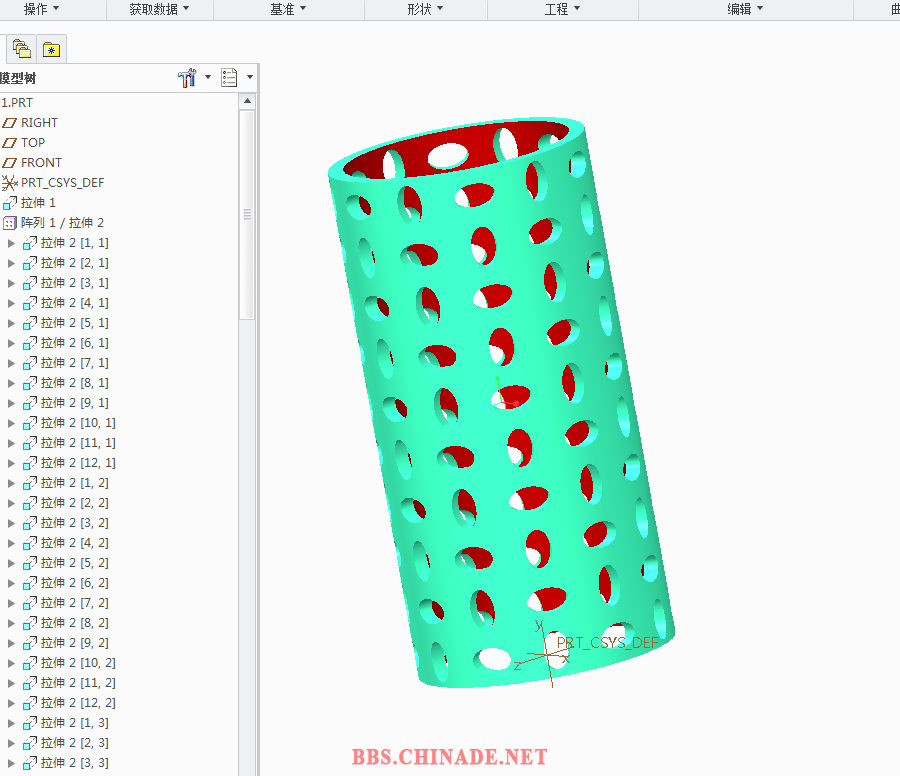Viewport: 900px width, 776px height.
Task: Select the 阵列 1 / 拉伸 2 pattern icon
Action: [10, 223]
